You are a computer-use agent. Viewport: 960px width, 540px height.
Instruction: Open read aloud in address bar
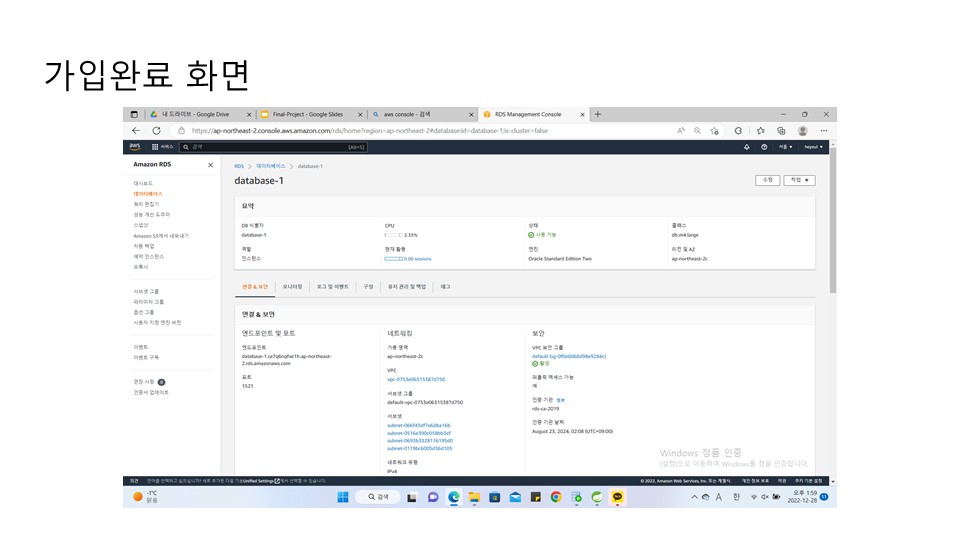(x=681, y=130)
